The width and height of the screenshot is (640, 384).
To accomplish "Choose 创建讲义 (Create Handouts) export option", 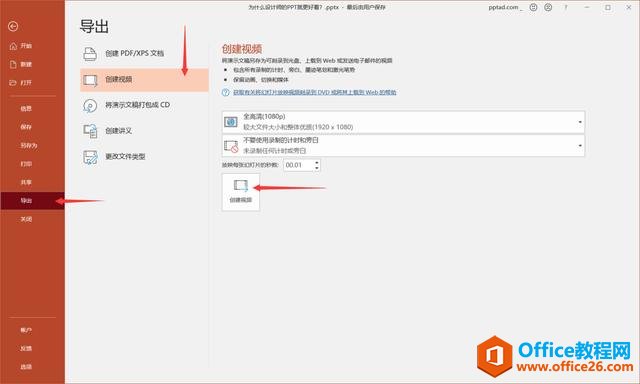I will tap(144, 131).
